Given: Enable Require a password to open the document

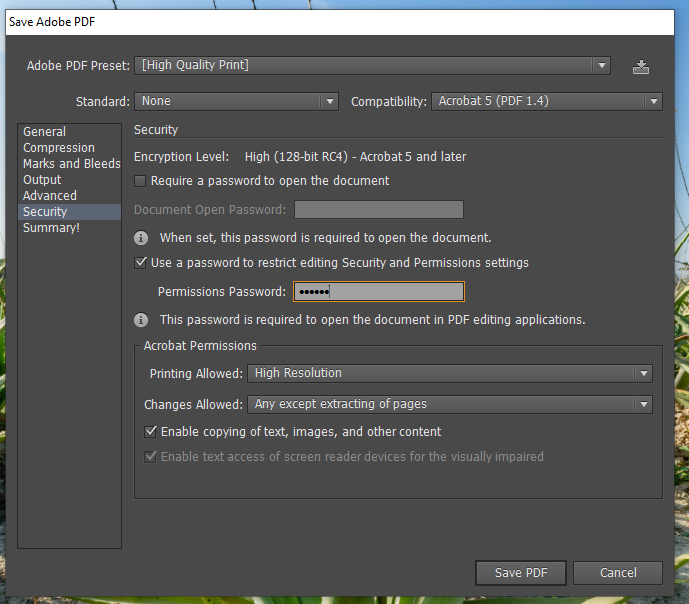Looking at the screenshot, I should click(x=140, y=181).
